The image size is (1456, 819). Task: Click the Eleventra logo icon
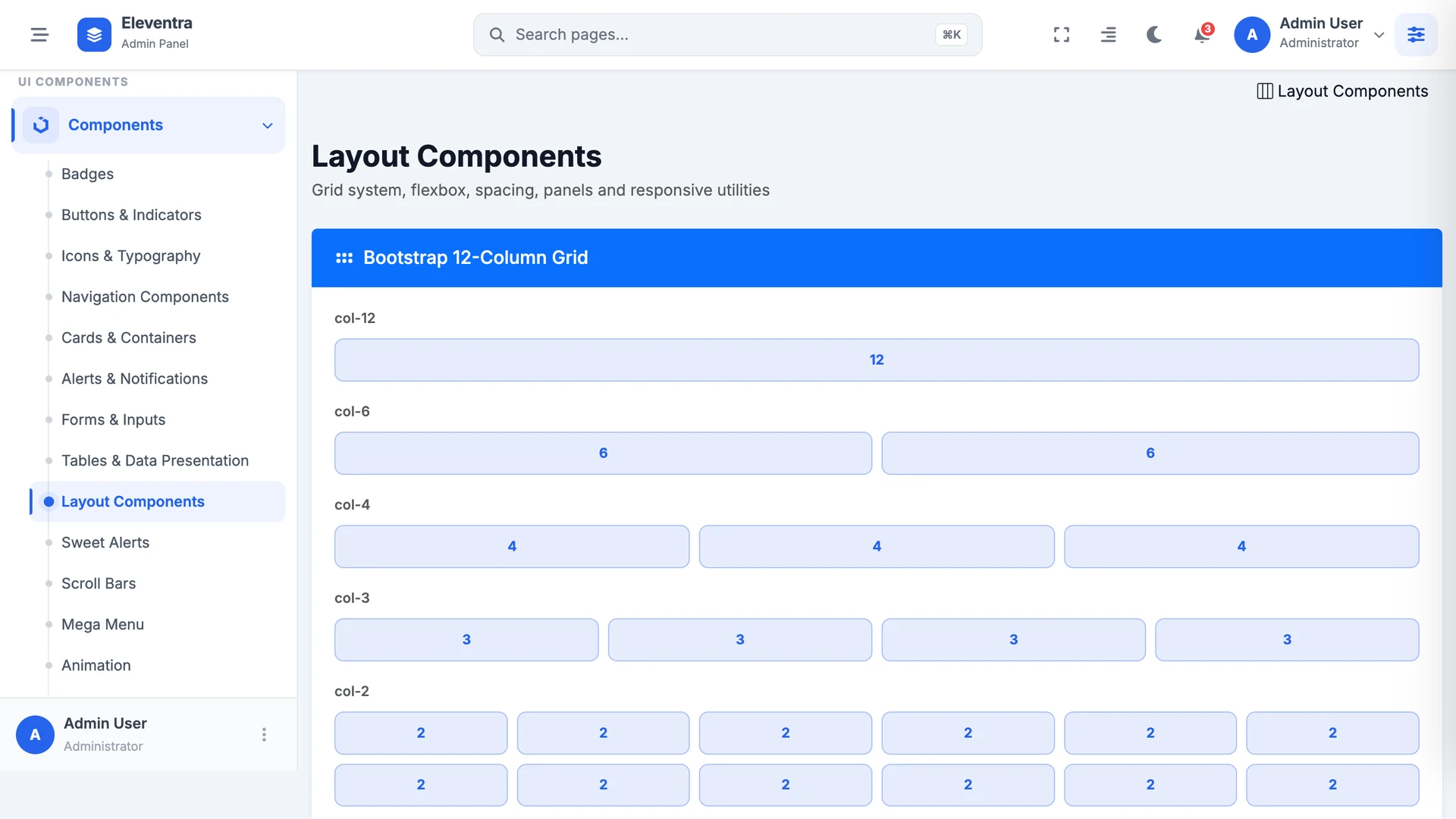coord(94,34)
